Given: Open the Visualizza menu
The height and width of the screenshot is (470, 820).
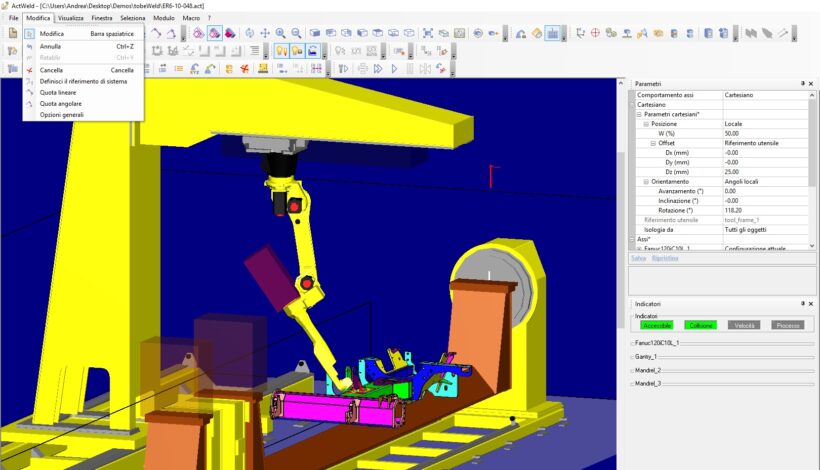Looking at the screenshot, I should pos(71,18).
